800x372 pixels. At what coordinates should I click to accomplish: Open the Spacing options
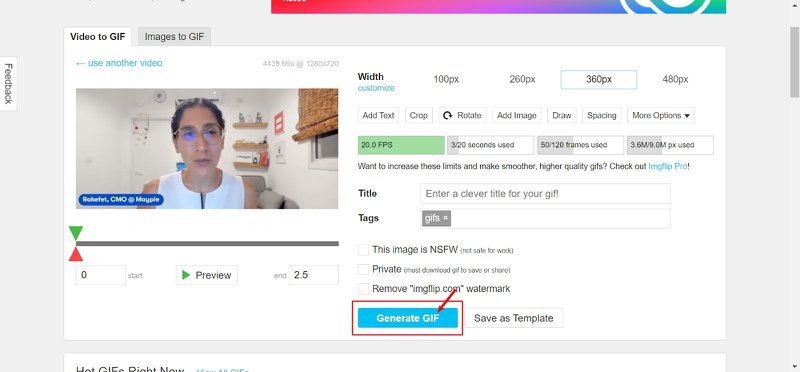click(602, 115)
